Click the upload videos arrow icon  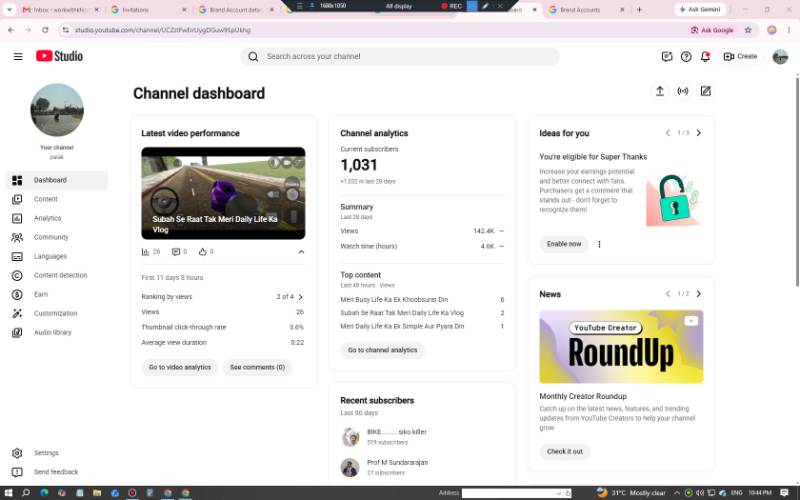(x=660, y=91)
